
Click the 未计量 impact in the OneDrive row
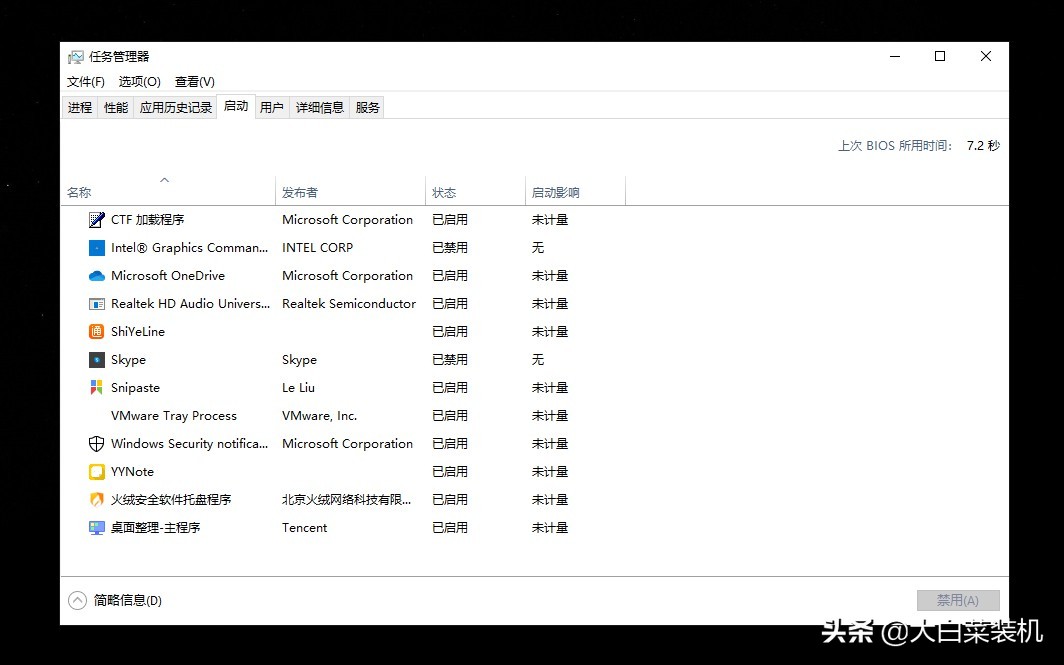[x=550, y=276]
